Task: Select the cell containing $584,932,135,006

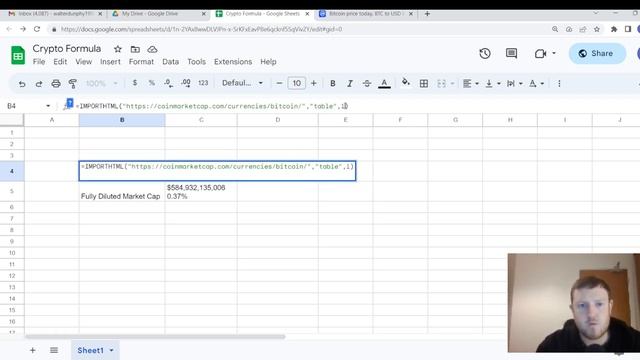Action: click(x=201, y=191)
